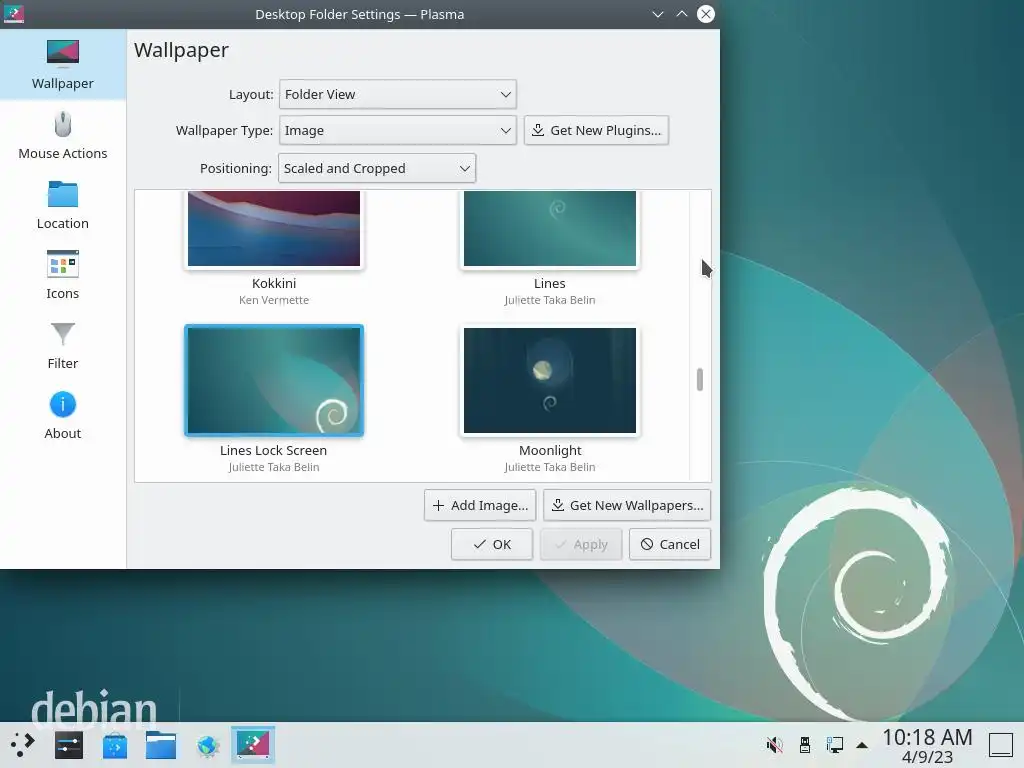Open the network connections tray icon
Screen dimensions: 1024x768
tap(834, 744)
